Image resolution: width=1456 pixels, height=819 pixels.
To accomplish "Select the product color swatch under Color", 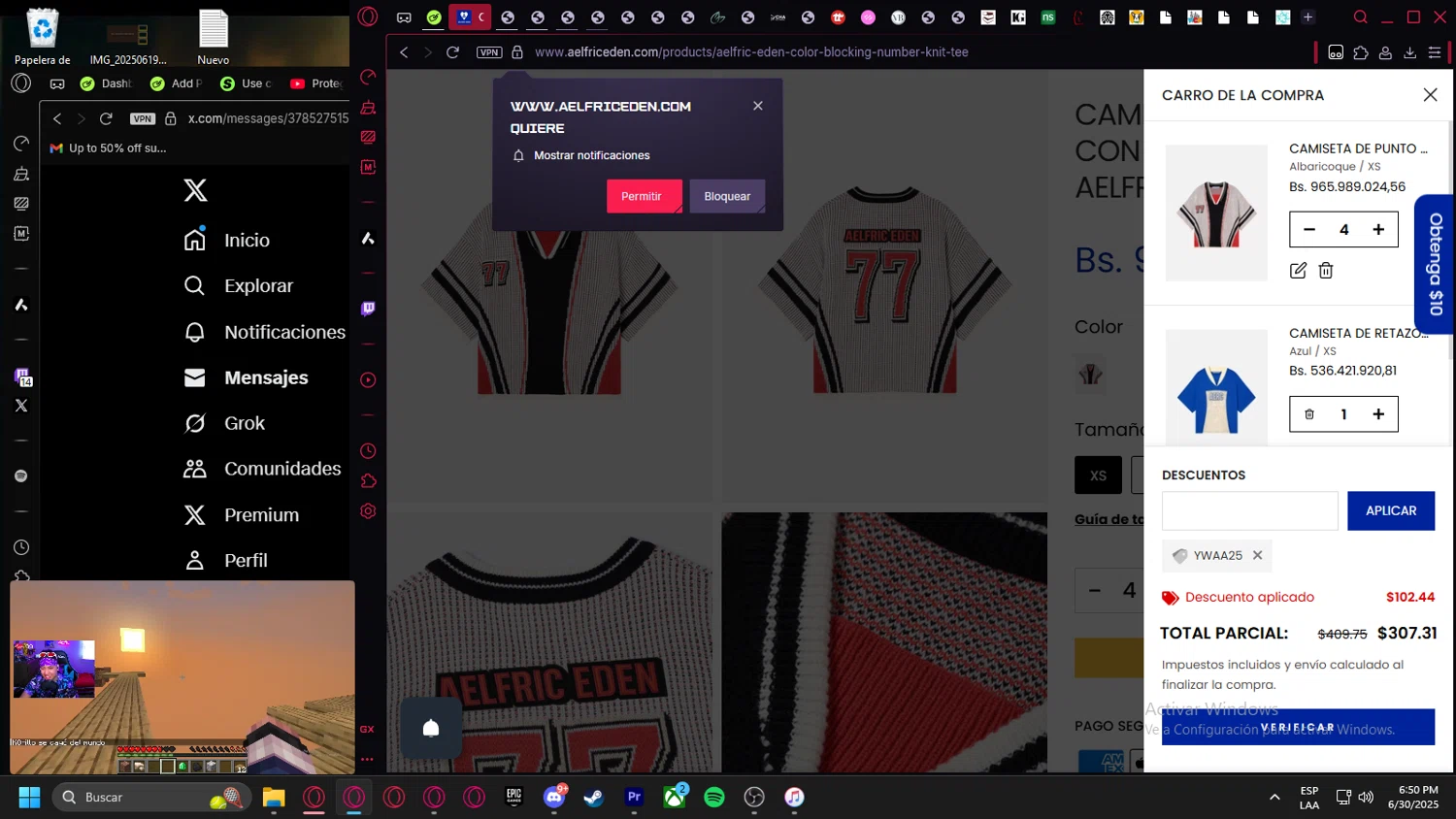I will point(1090,374).
